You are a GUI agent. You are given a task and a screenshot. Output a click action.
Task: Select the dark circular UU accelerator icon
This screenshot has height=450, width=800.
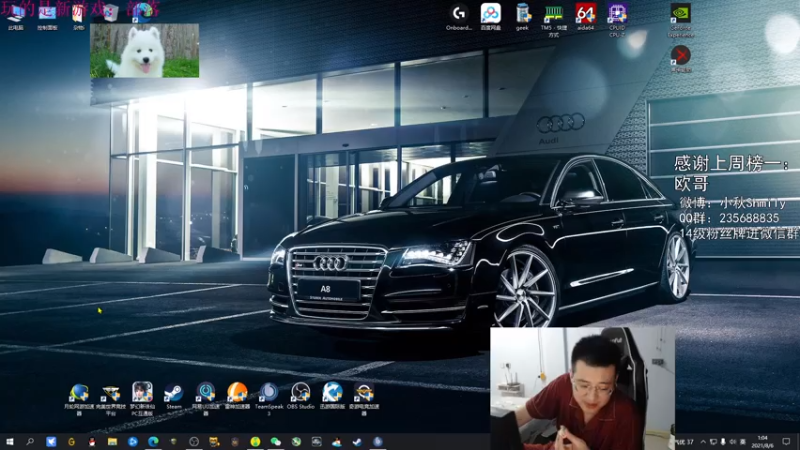pos(206,397)
